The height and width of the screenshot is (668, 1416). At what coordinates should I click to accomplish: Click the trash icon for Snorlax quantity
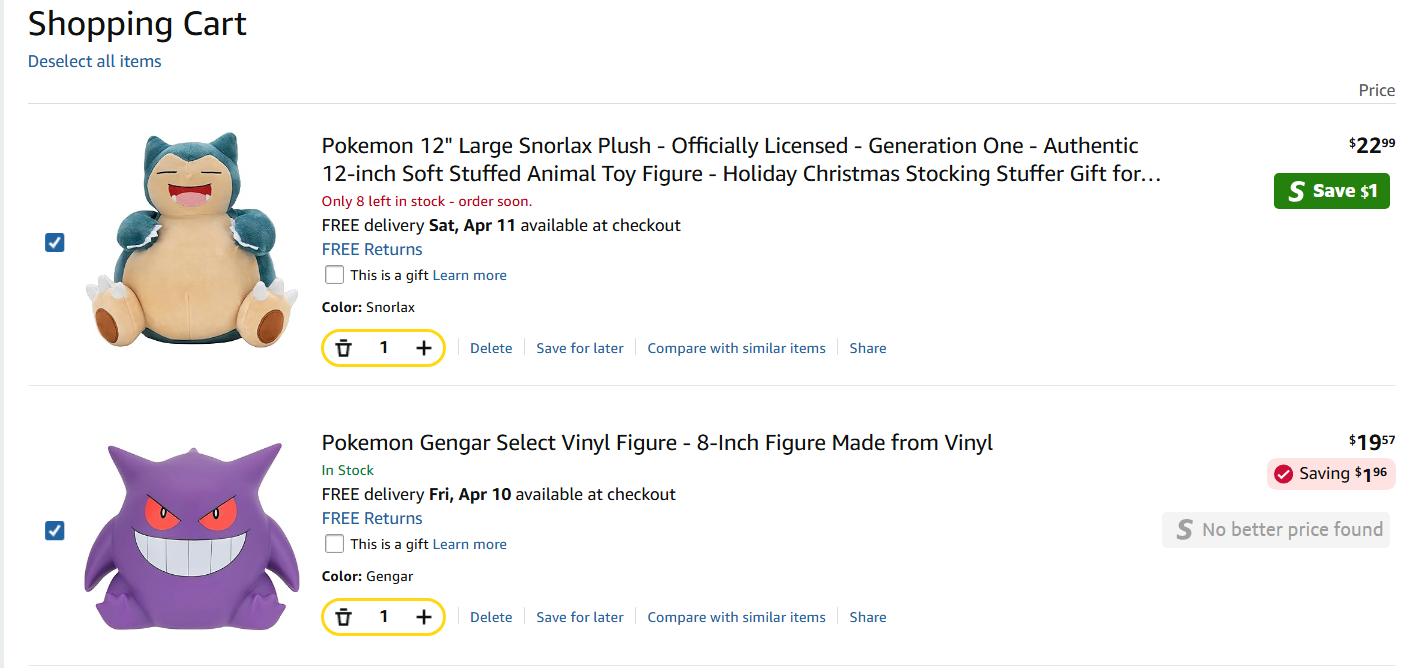click(x=344, y=348)
